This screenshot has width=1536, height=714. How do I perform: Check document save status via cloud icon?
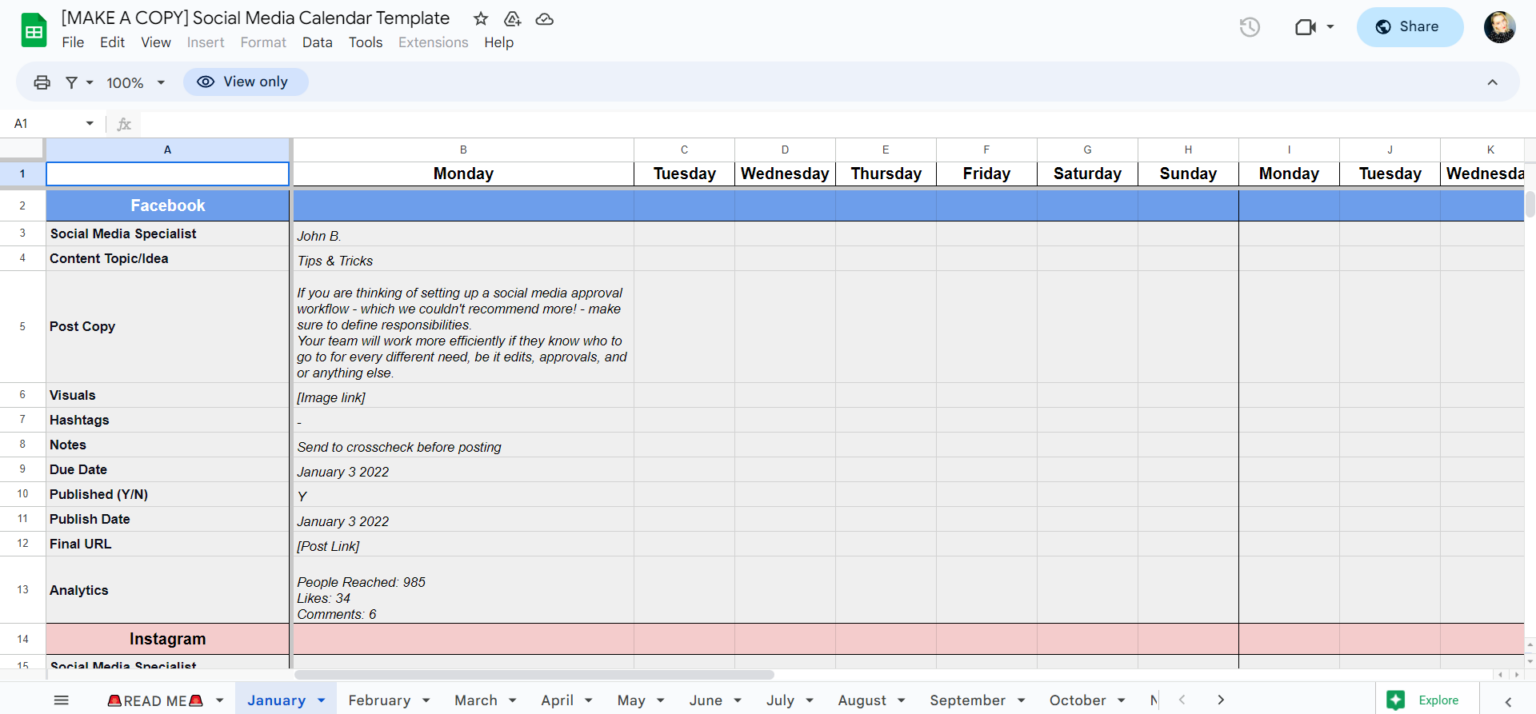tap(544, 18)
